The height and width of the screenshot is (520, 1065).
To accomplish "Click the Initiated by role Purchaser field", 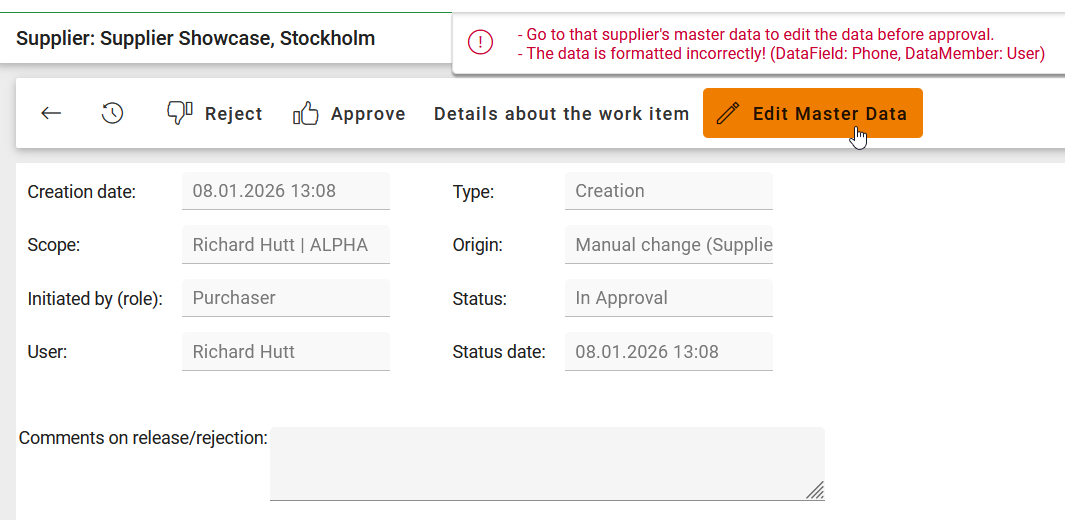I will (285, 298).
